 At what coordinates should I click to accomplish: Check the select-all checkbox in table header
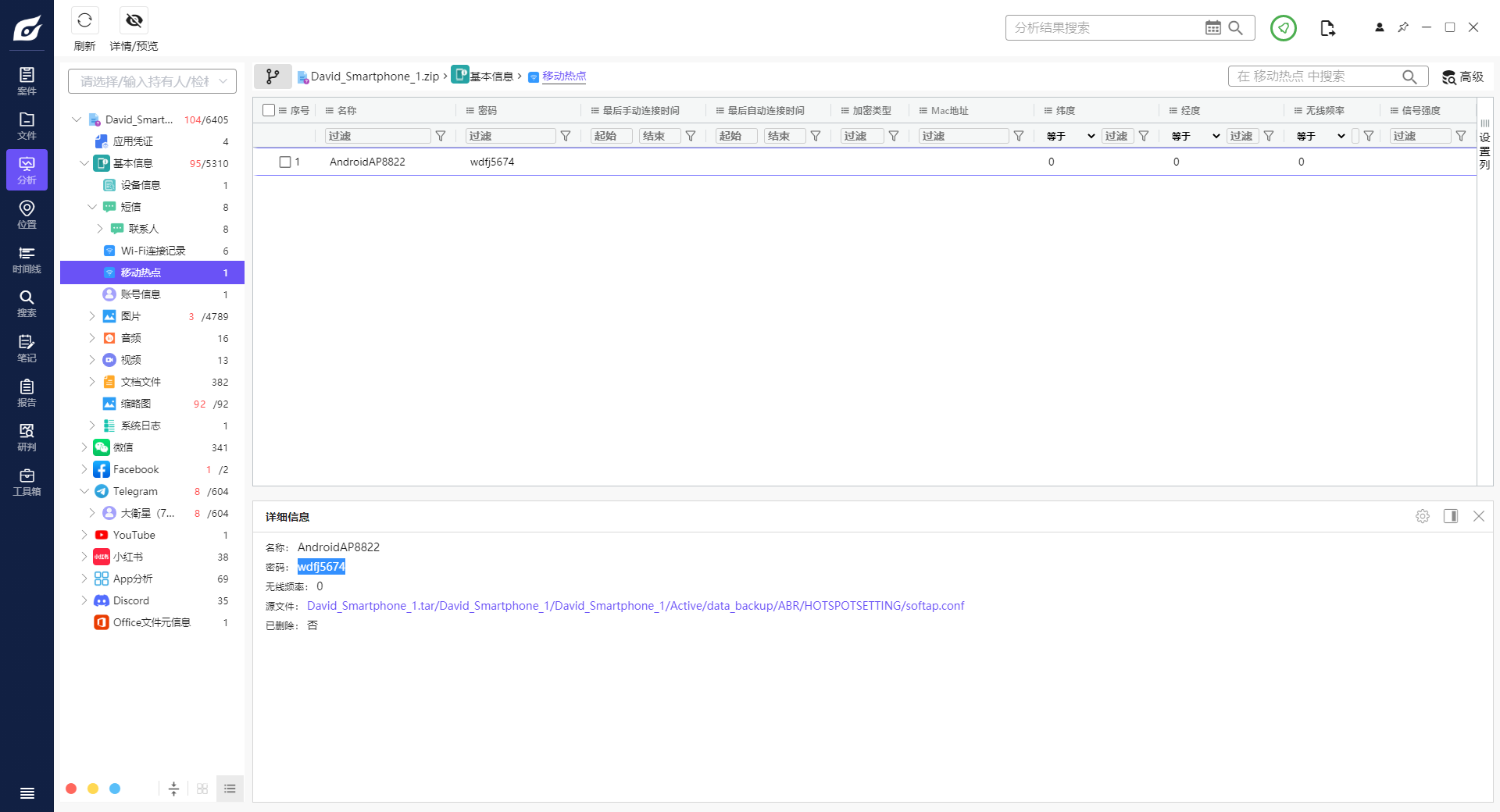tap(269, 110)
